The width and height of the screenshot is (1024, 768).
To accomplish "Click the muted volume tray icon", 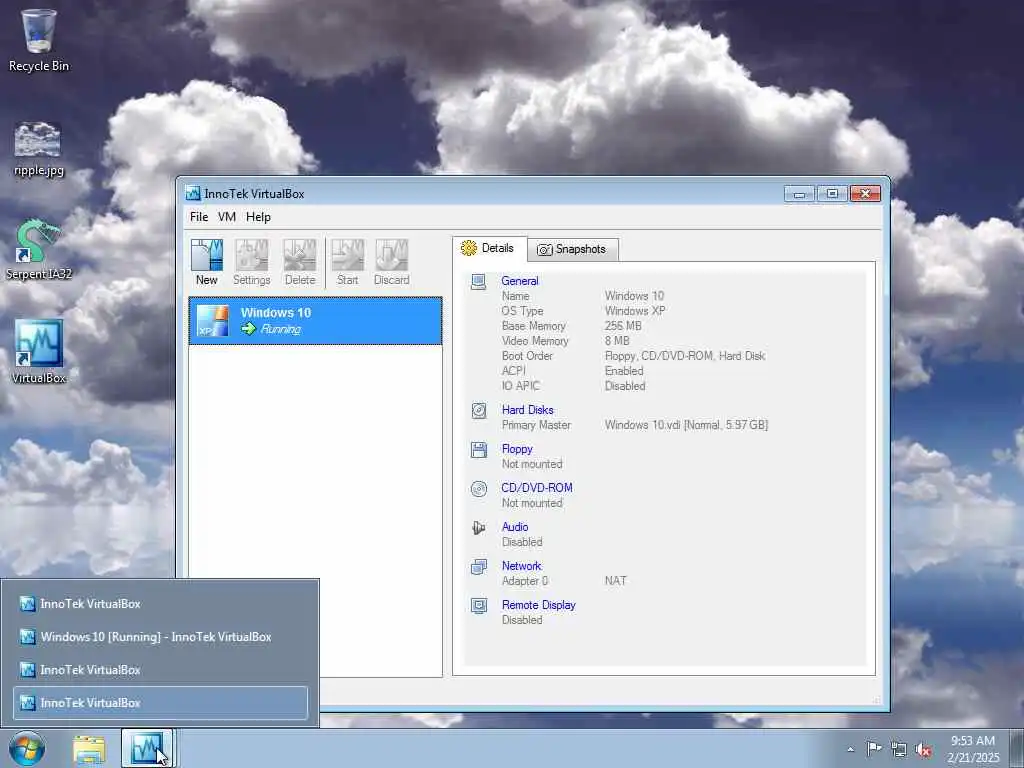I will pos(923,750).
